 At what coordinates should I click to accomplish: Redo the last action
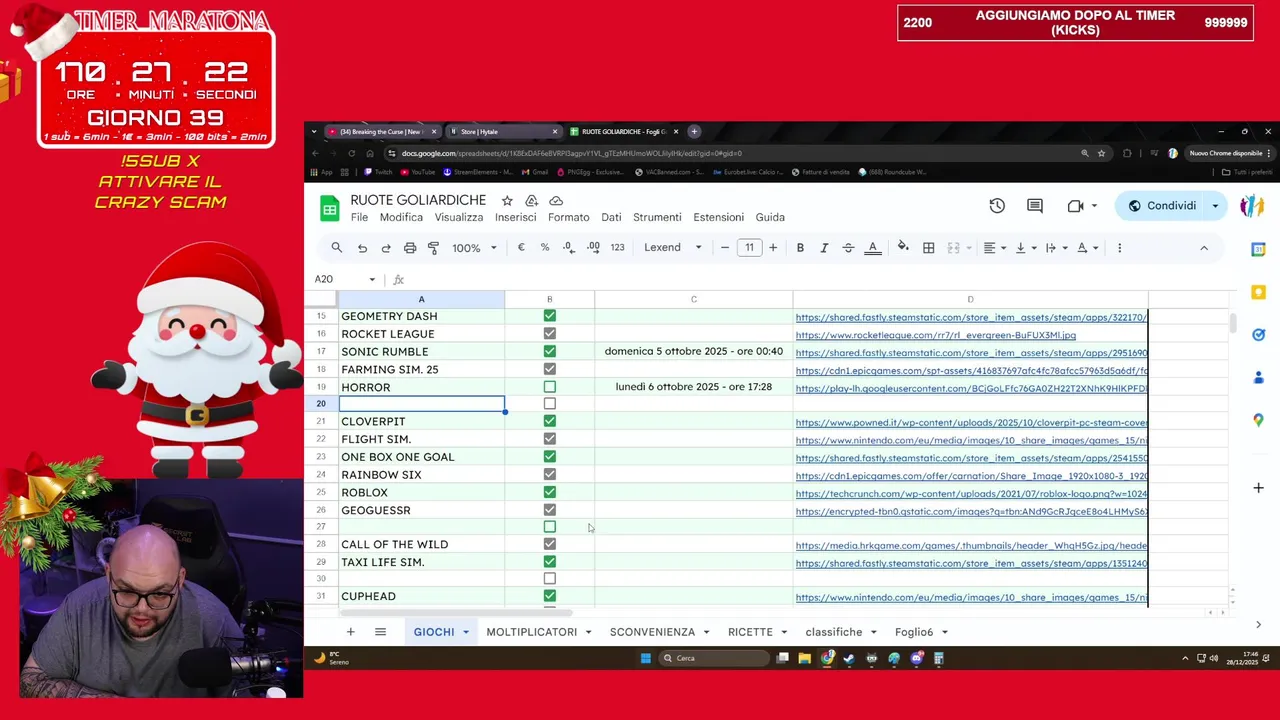click(x=386, y=248)
